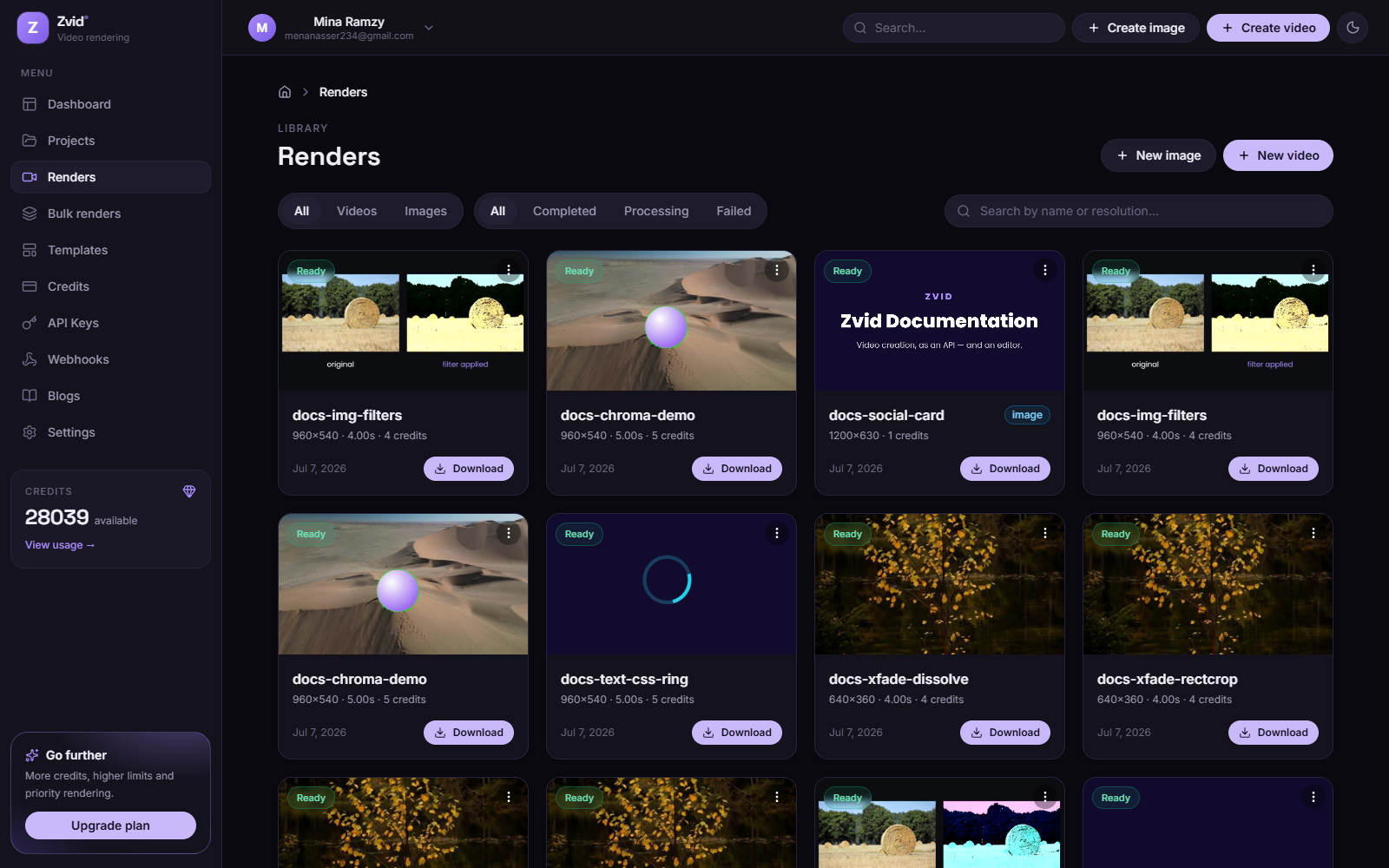Select the All type filter

(x=301, y=211)
